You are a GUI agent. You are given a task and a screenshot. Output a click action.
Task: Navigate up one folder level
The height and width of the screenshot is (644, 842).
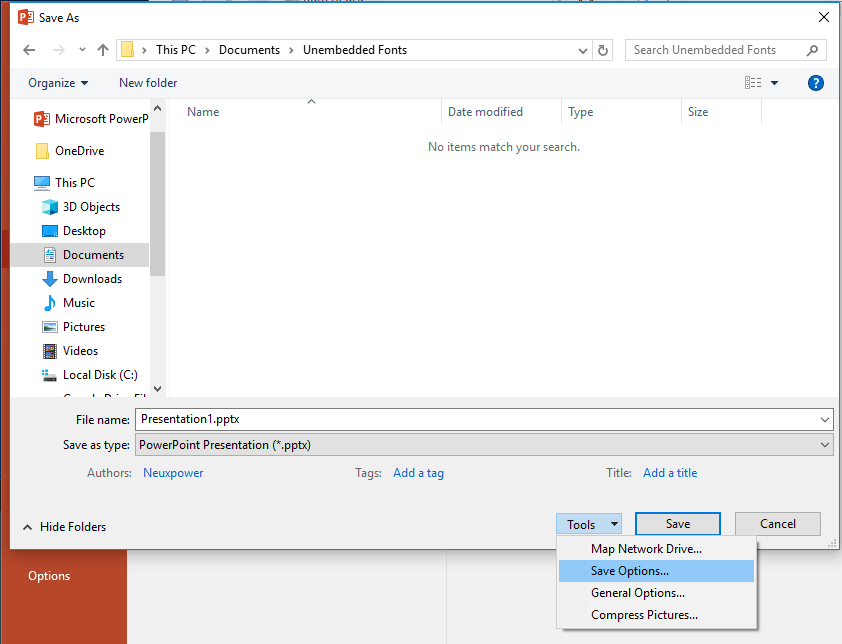(x=102, y=49)
